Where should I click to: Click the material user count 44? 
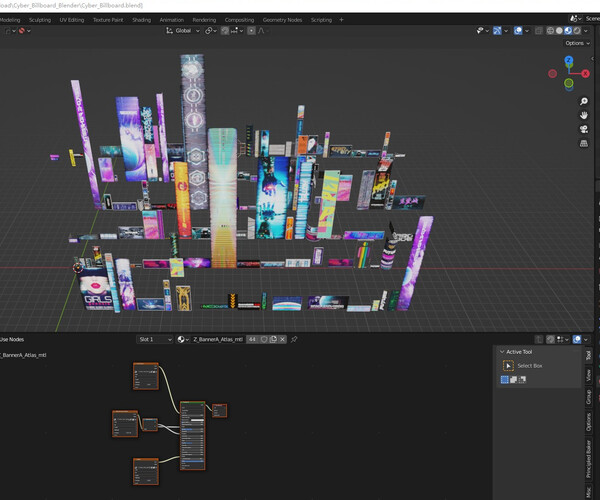[252, 339]
